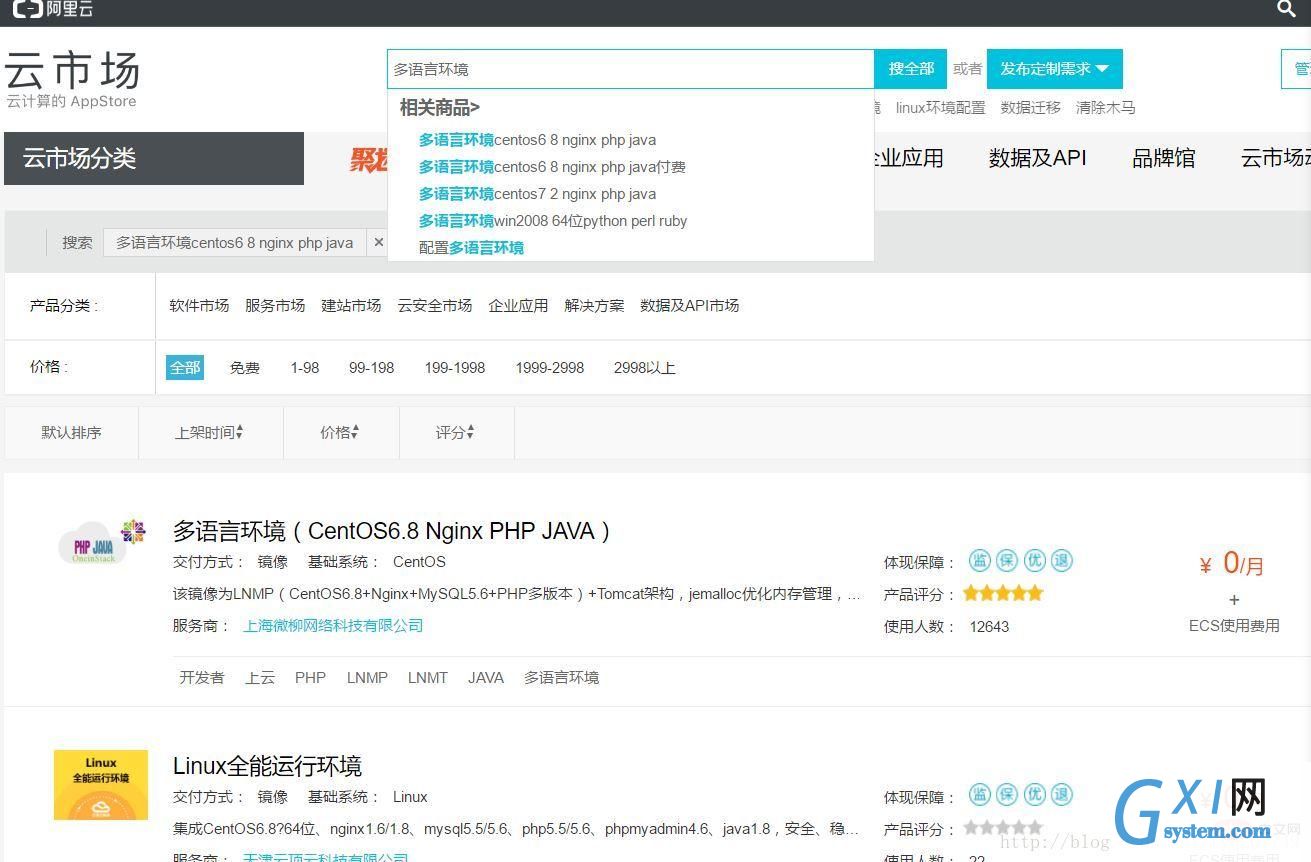Click the 监 guarantee badge on the 多语言环境 product

click(980, 561)
